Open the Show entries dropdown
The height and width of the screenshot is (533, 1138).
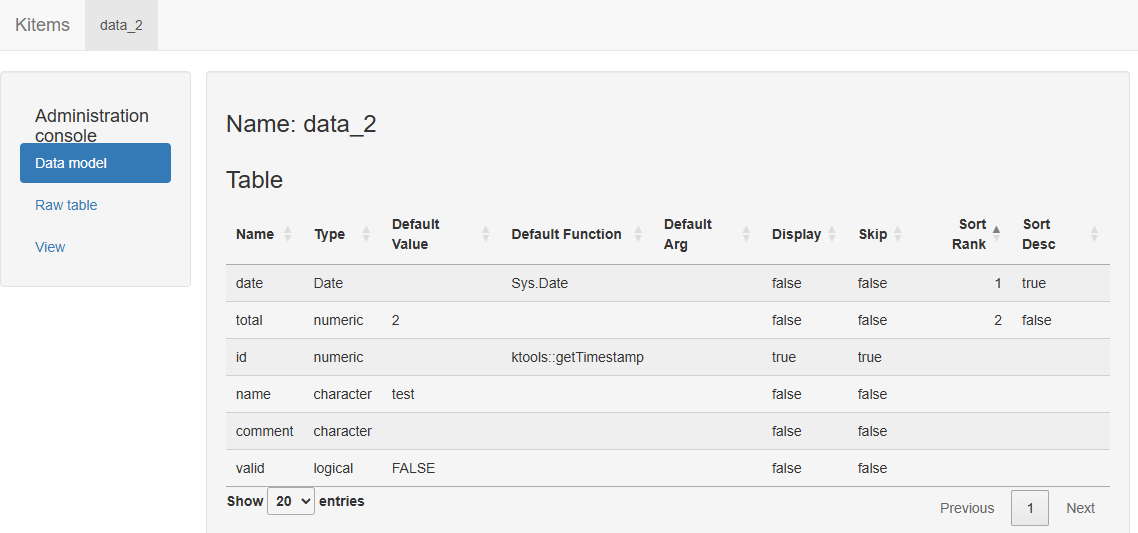click(x=291, y=501)
